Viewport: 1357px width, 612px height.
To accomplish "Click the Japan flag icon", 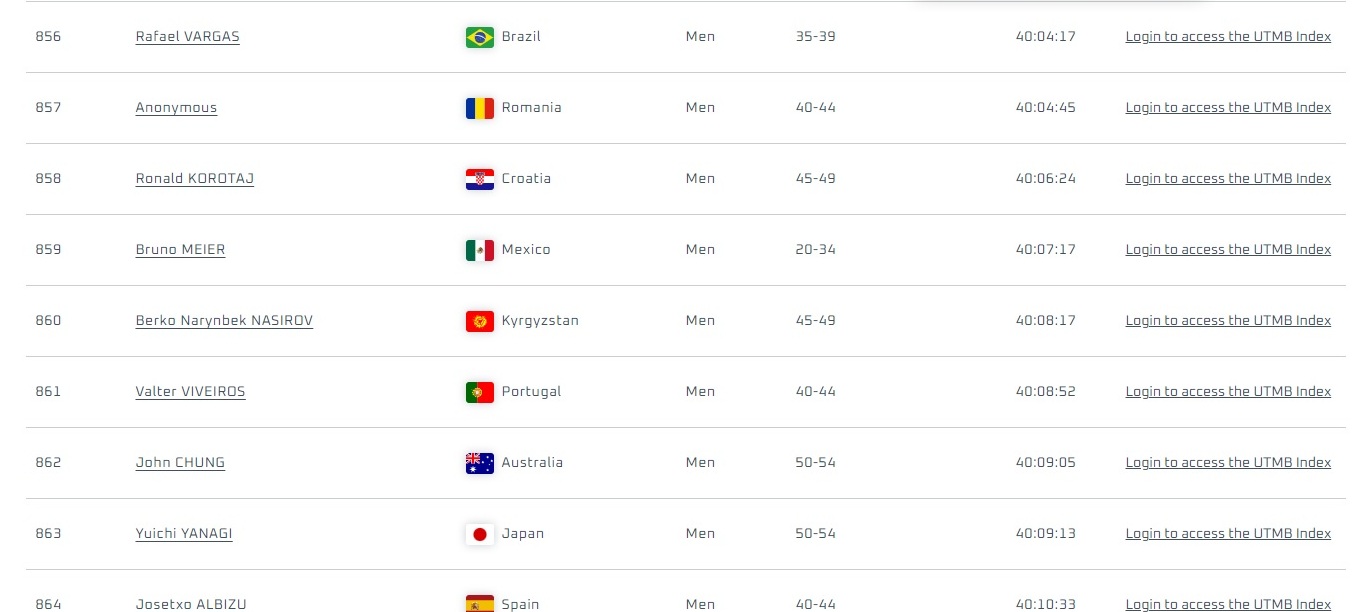I will point(479,534).
